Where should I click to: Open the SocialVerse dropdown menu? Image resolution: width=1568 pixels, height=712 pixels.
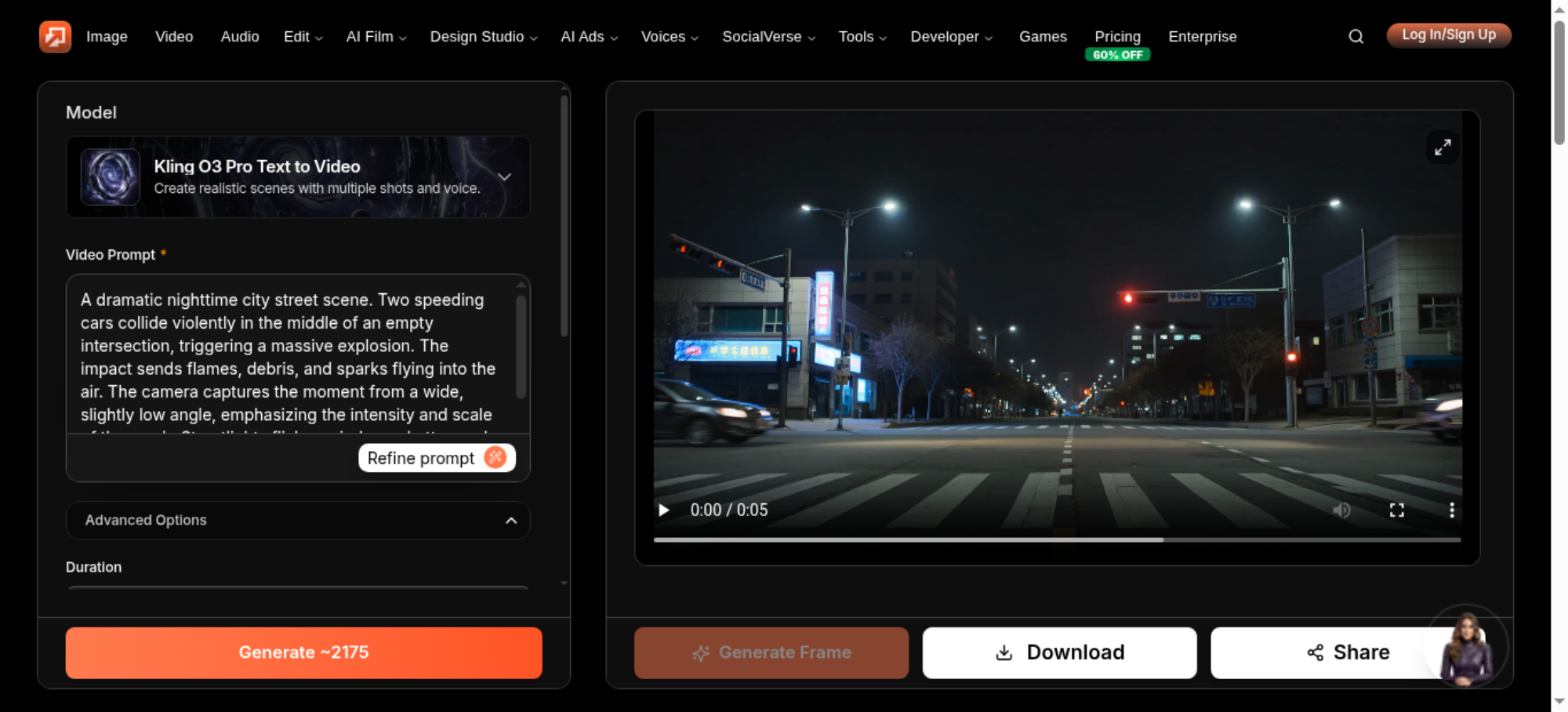tap(768, 37)
